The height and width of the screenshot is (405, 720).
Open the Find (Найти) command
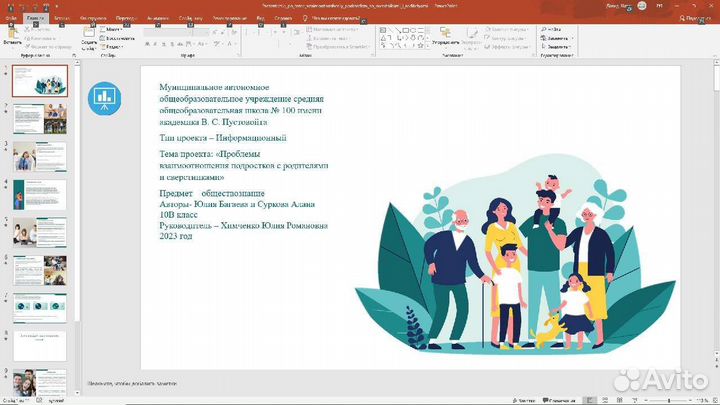click(x=551, y=29)
